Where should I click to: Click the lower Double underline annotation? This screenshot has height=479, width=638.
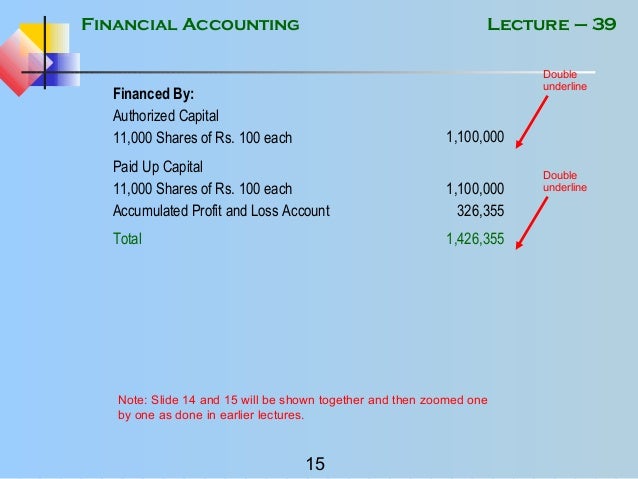coord(564,181)
